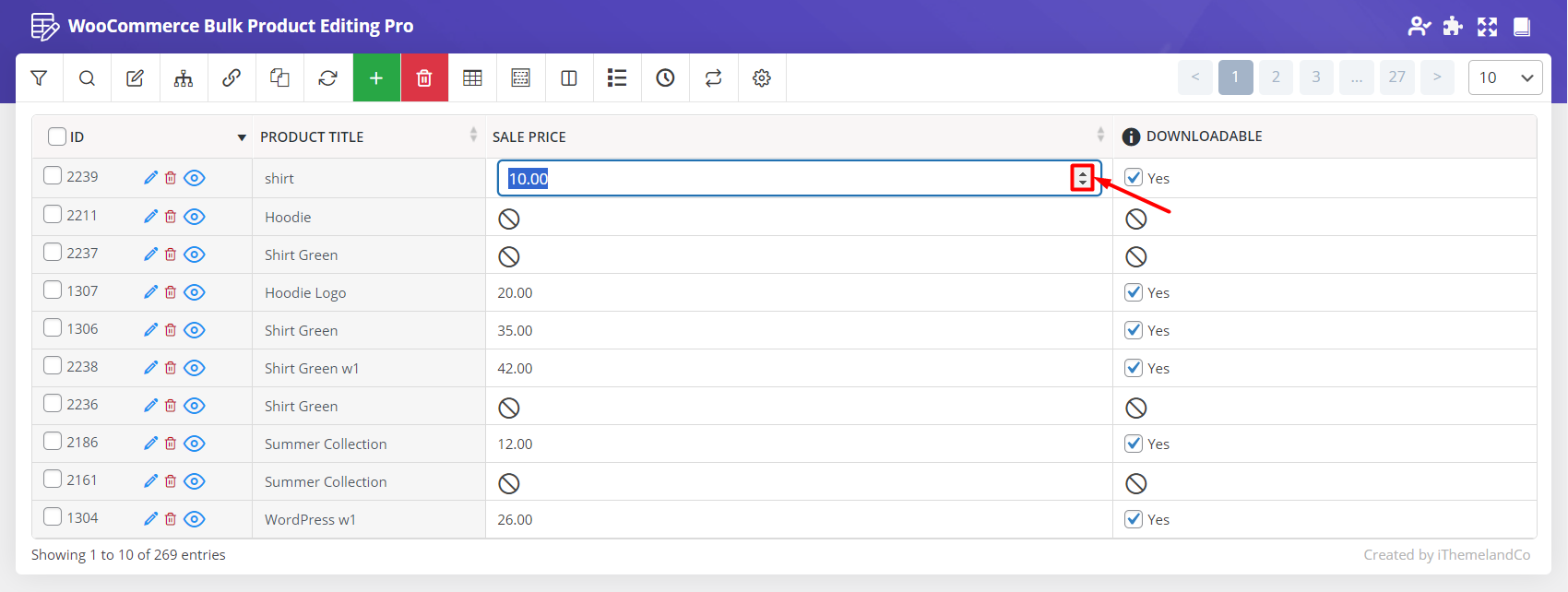Select all products with ID header checkbox

(57, 136)
